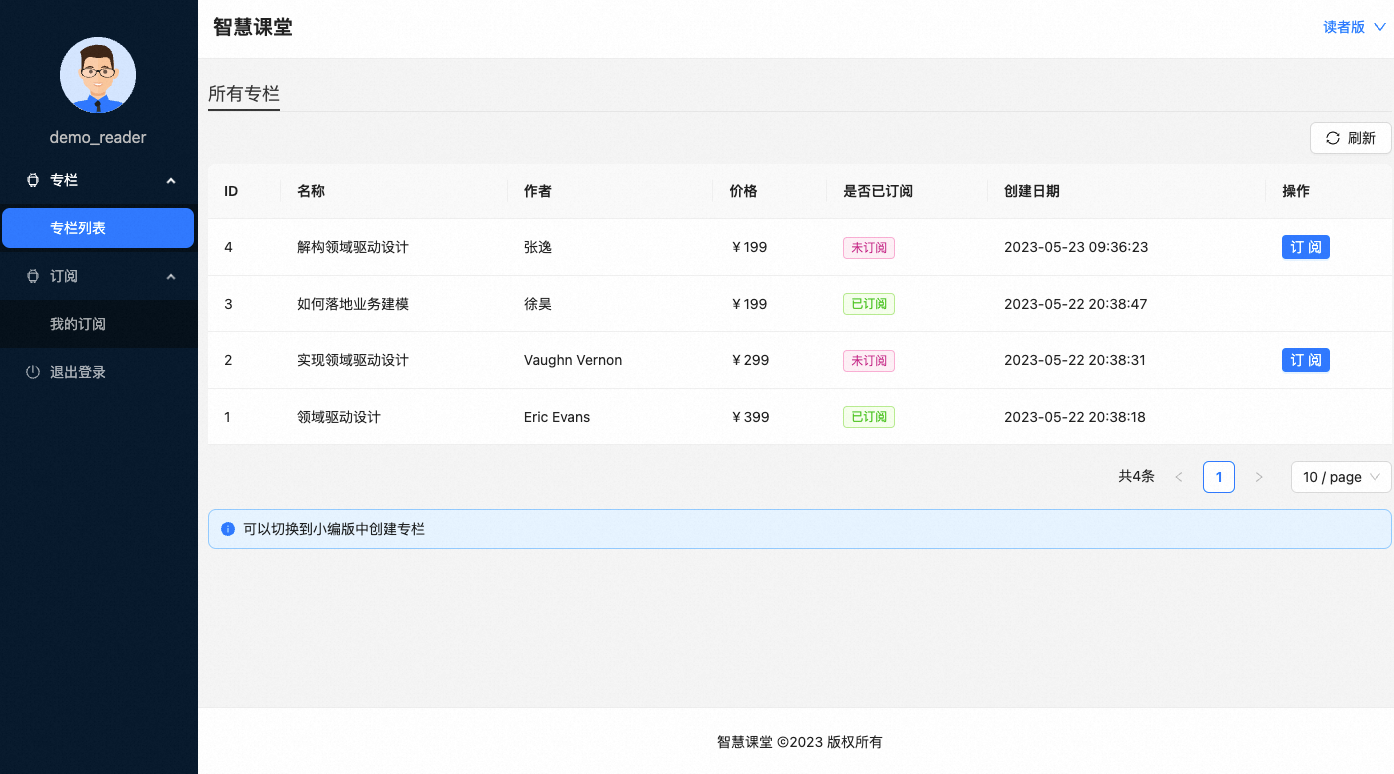Click the 未订阅 tag for 实现领域驱动设计

[869, 360]
